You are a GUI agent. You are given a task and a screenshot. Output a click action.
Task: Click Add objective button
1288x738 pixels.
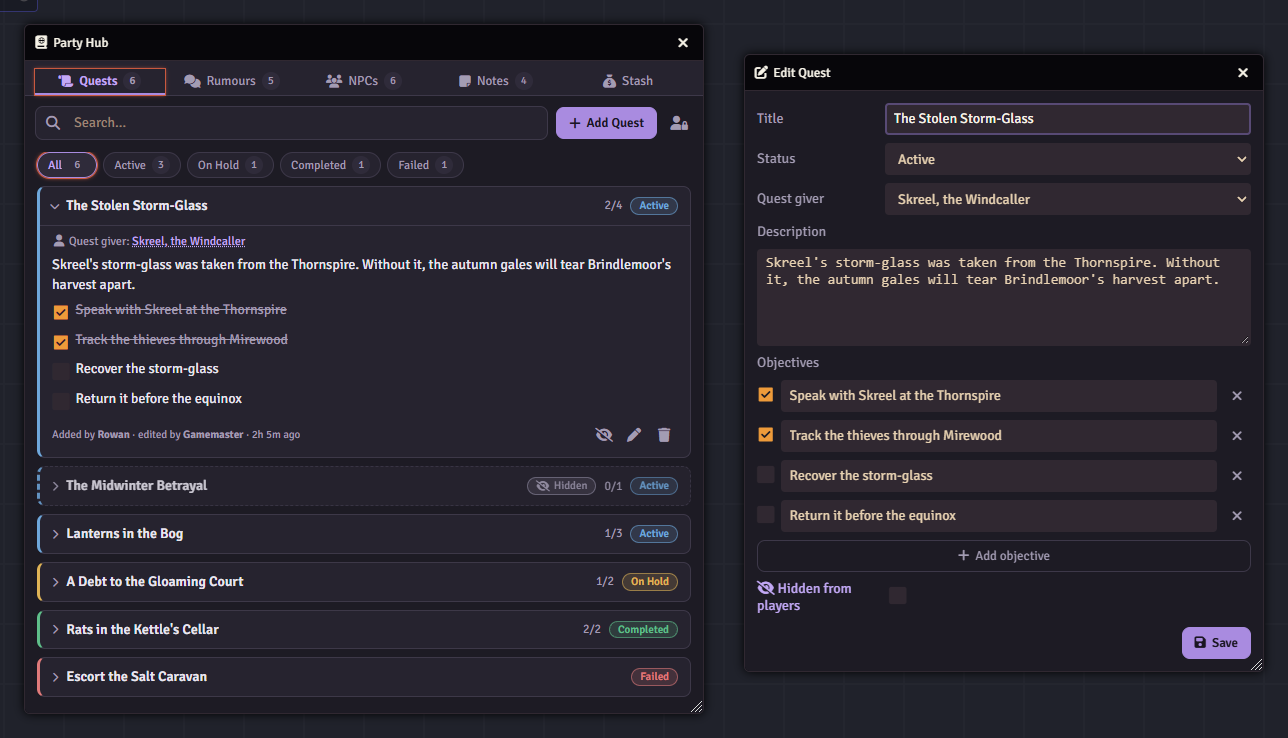[x=1004, y=556]
